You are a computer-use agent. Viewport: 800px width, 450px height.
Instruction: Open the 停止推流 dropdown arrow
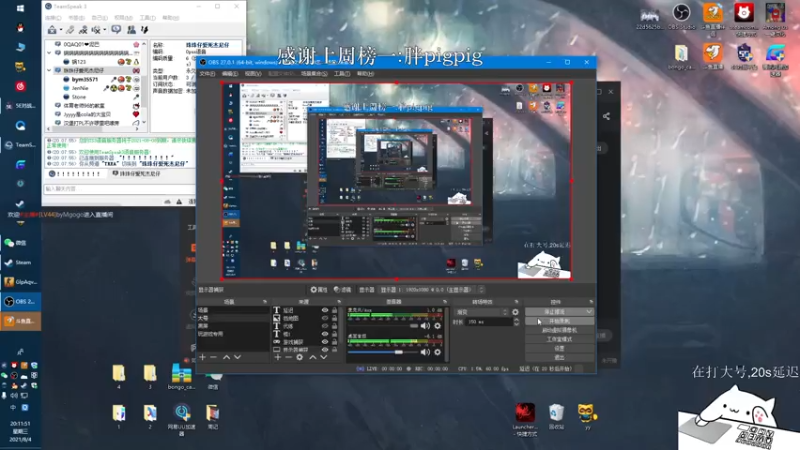pyautogui.click(x=589, y=311)
